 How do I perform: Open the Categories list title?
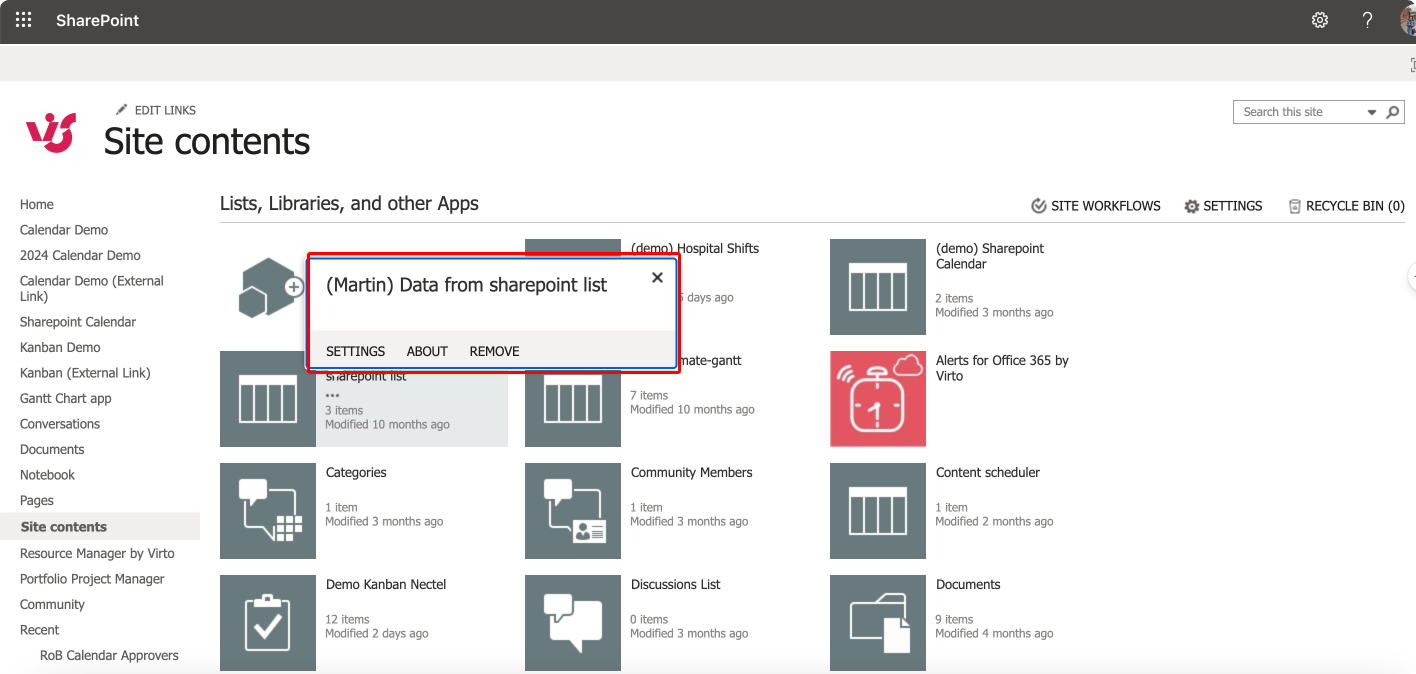pyautogui.click(x=356, y=472)
